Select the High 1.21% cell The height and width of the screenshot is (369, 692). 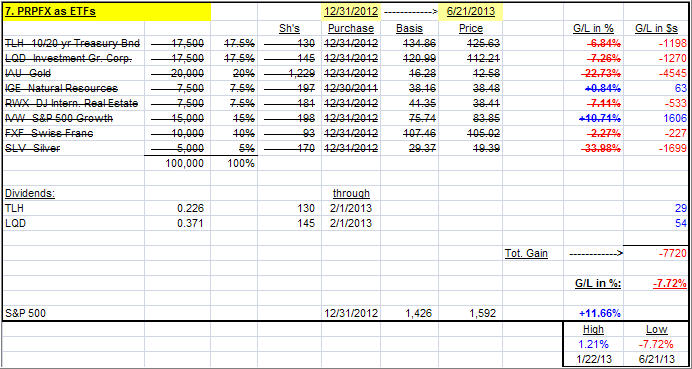click(x=594, y=344)
